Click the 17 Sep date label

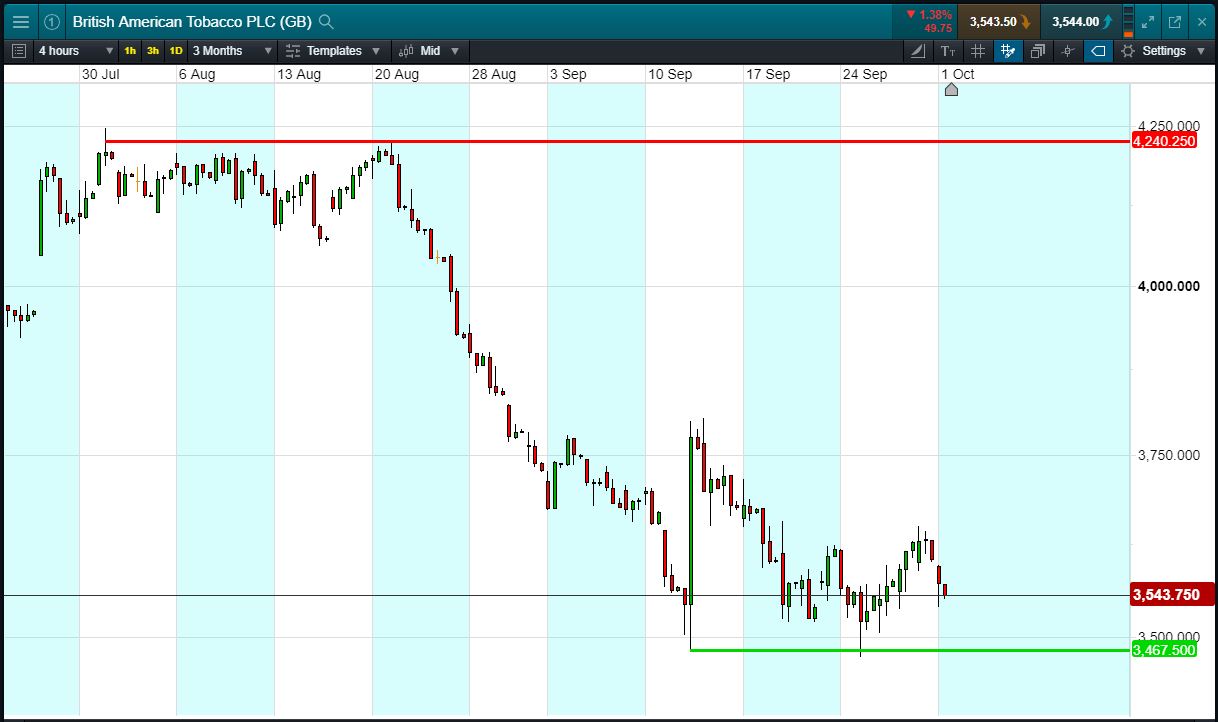pos(768,74)
